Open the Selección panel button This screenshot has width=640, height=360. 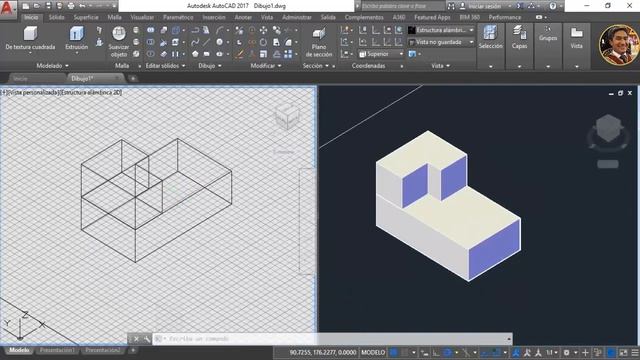click(490, 38)
